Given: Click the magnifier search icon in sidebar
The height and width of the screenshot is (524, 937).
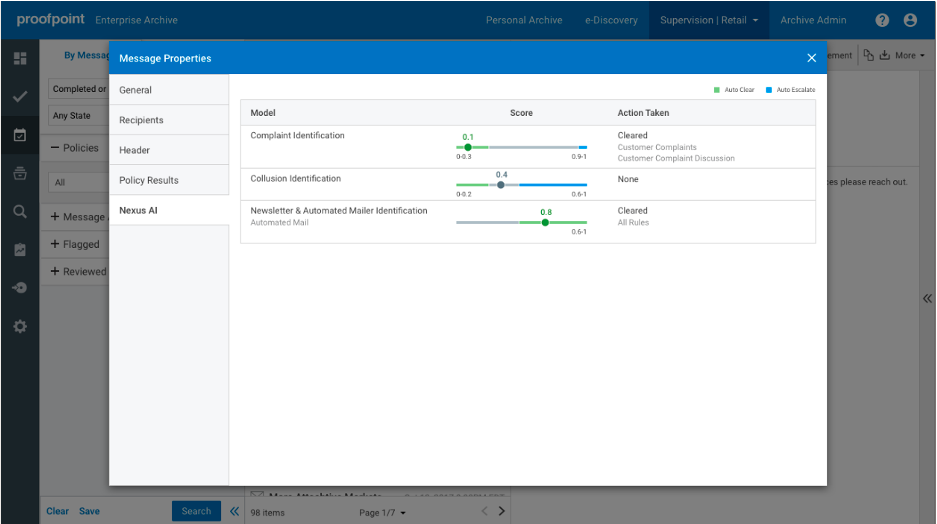Looking at the screenshot, I should click(x=20, y=212).
